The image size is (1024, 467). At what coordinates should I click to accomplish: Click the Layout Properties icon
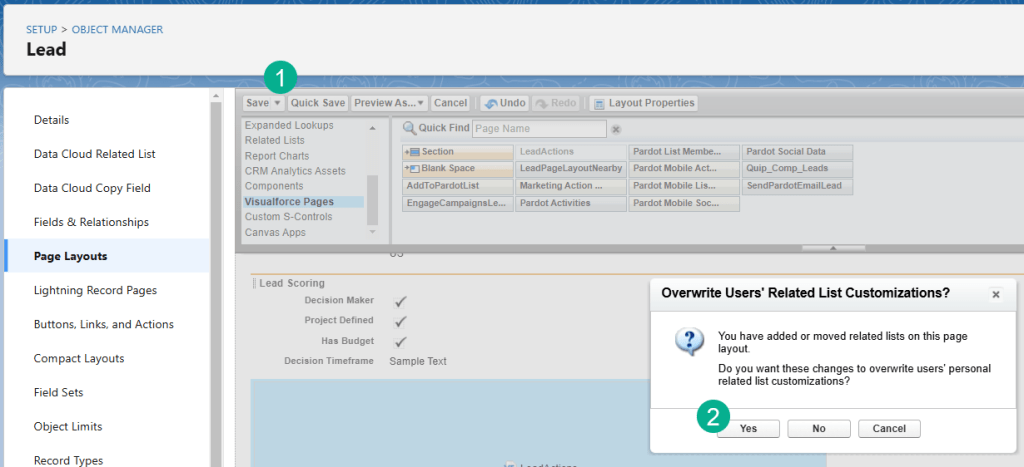pos(599,103)
